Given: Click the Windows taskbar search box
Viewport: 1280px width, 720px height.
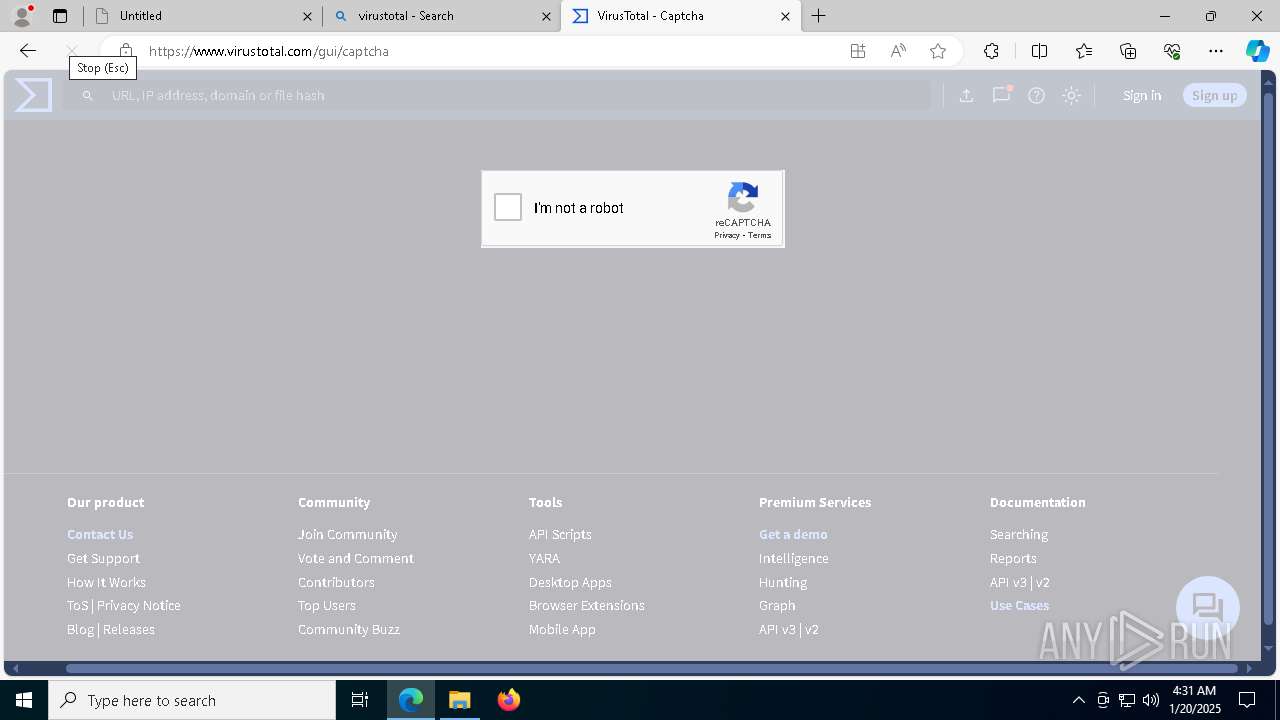Looking at the screenshot, I should 192,700.
